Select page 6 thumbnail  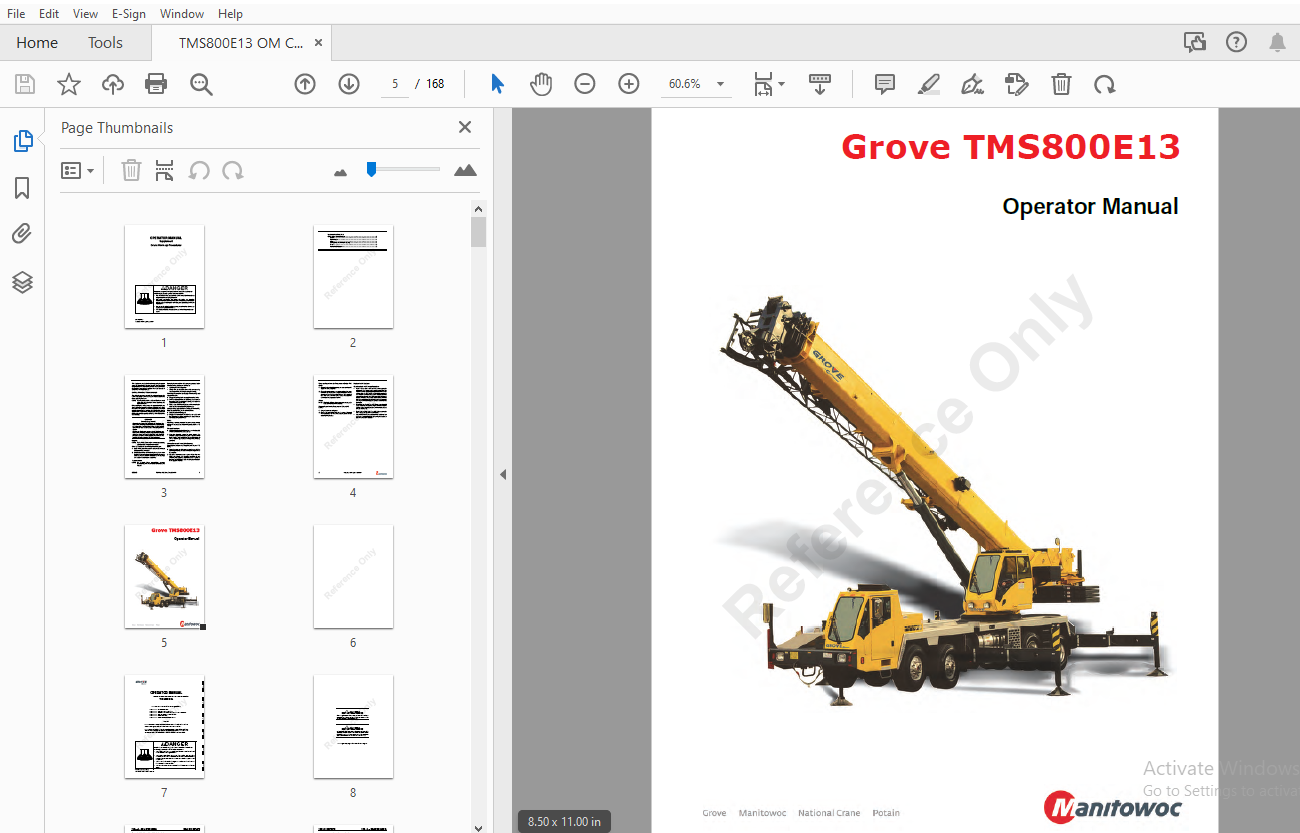pyautogui.click(x=353, y=577)
